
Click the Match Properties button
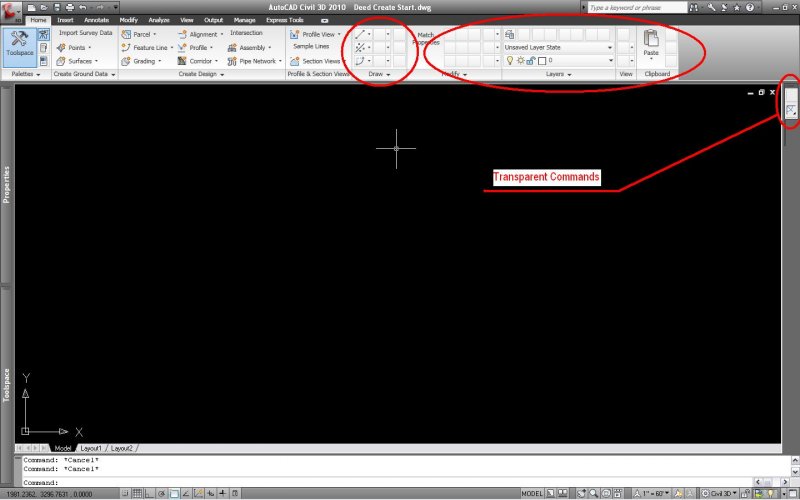point(426,39)
